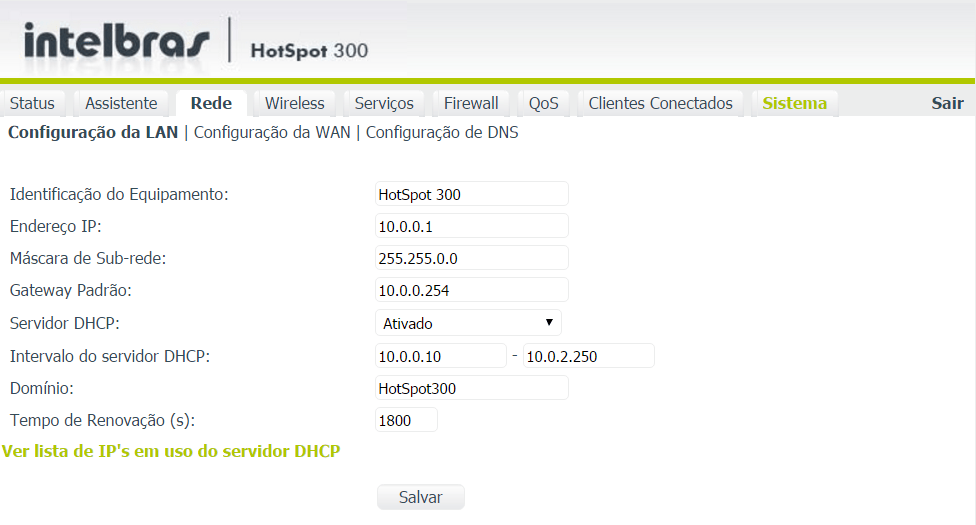
Task: Click the Domínio input field
Action: [472, 389]
